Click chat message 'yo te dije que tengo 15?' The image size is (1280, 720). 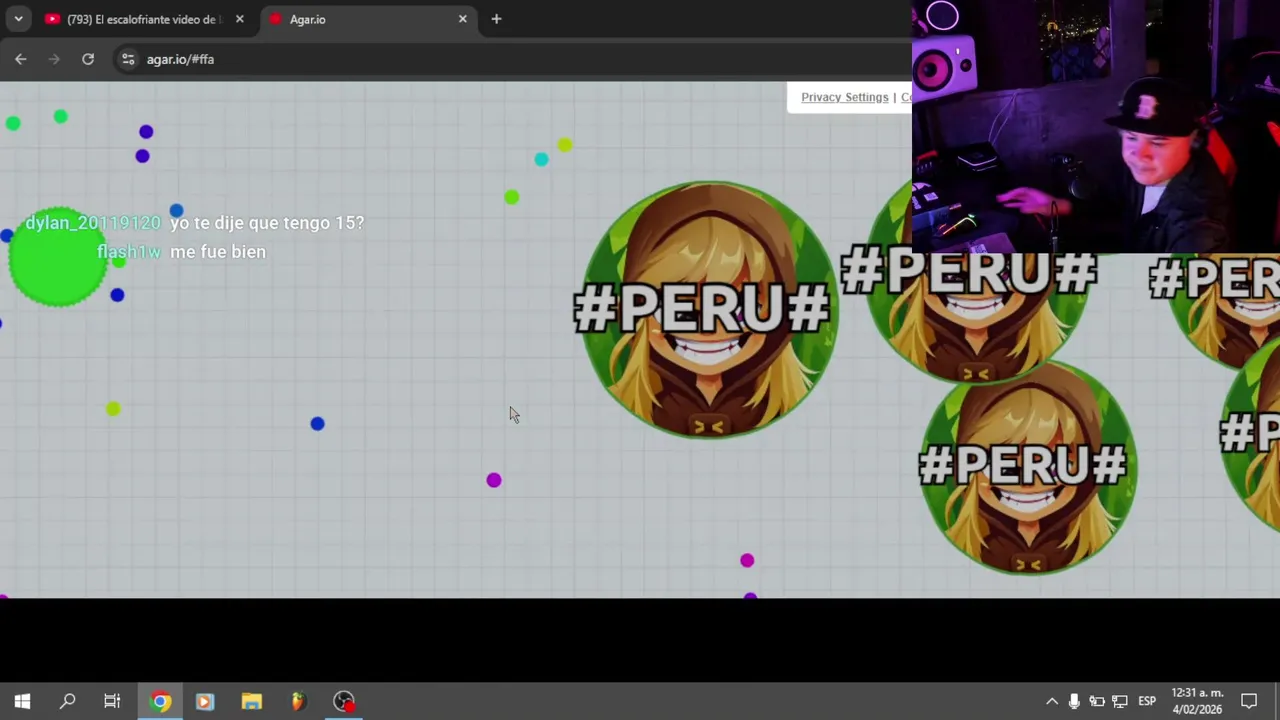pyautogui.click(x=267, y=223)
